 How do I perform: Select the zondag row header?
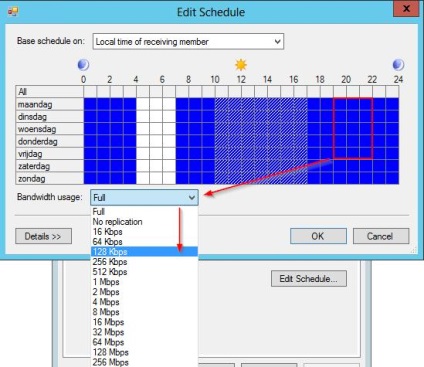[49, 178]
